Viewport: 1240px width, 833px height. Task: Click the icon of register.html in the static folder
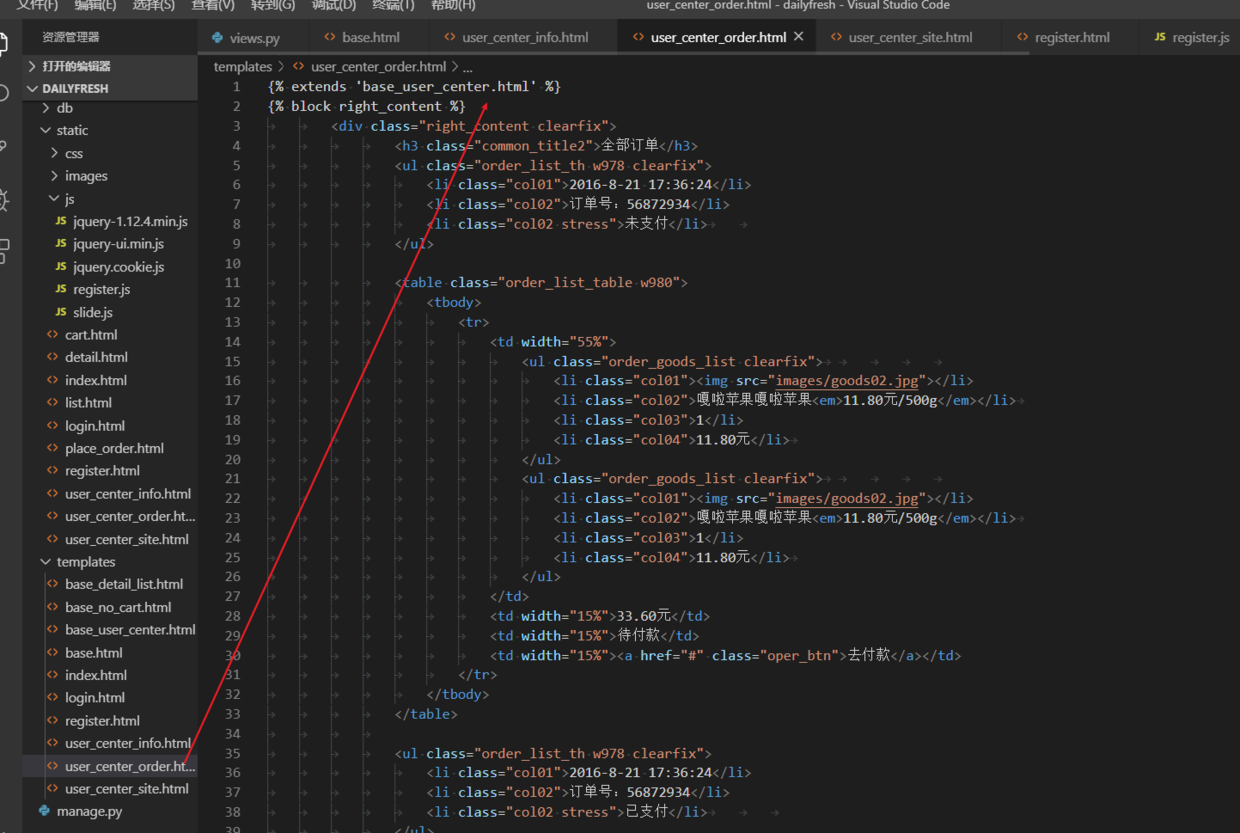(x=53, y=471)
